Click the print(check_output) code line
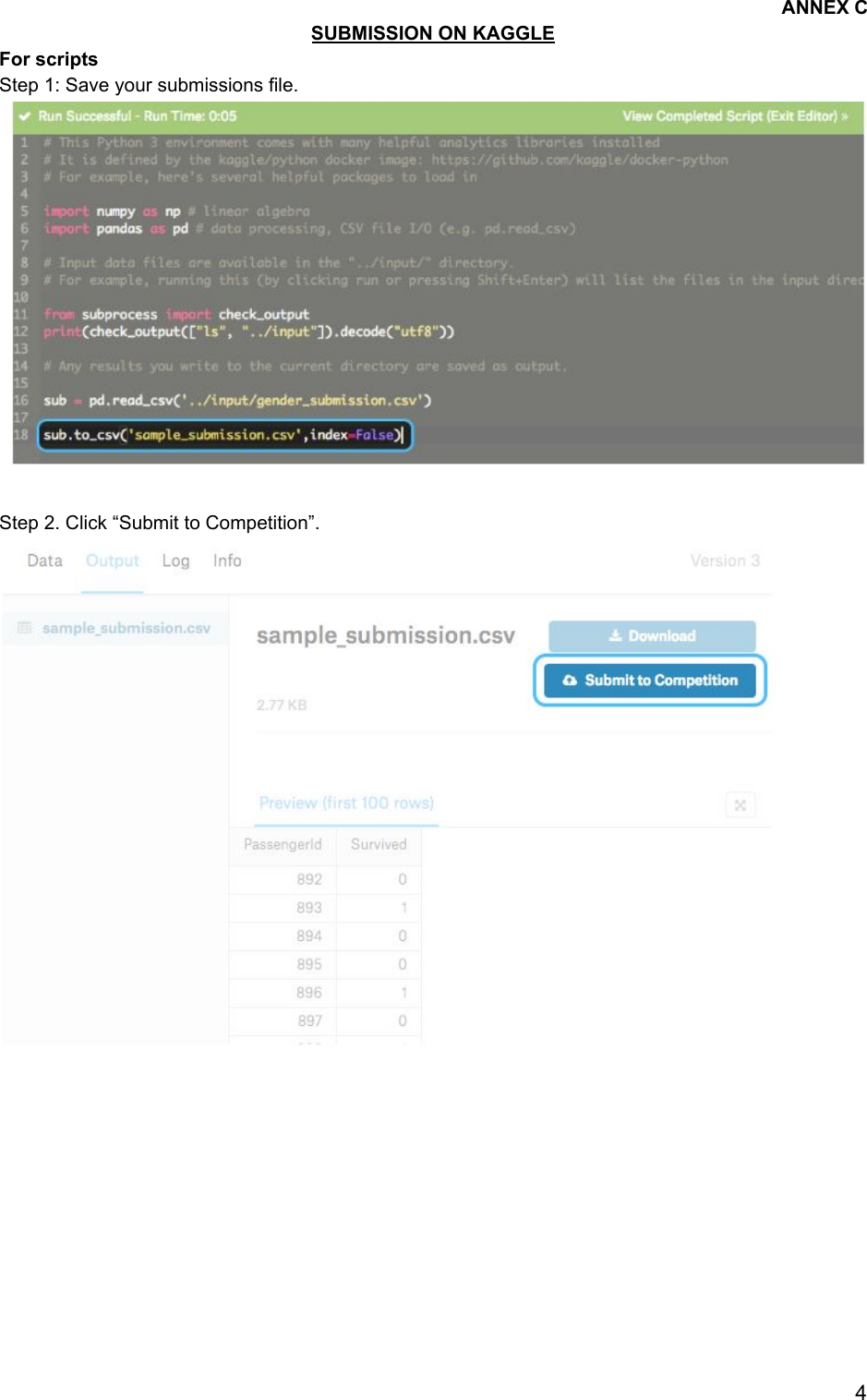 (x=248, y=332)
